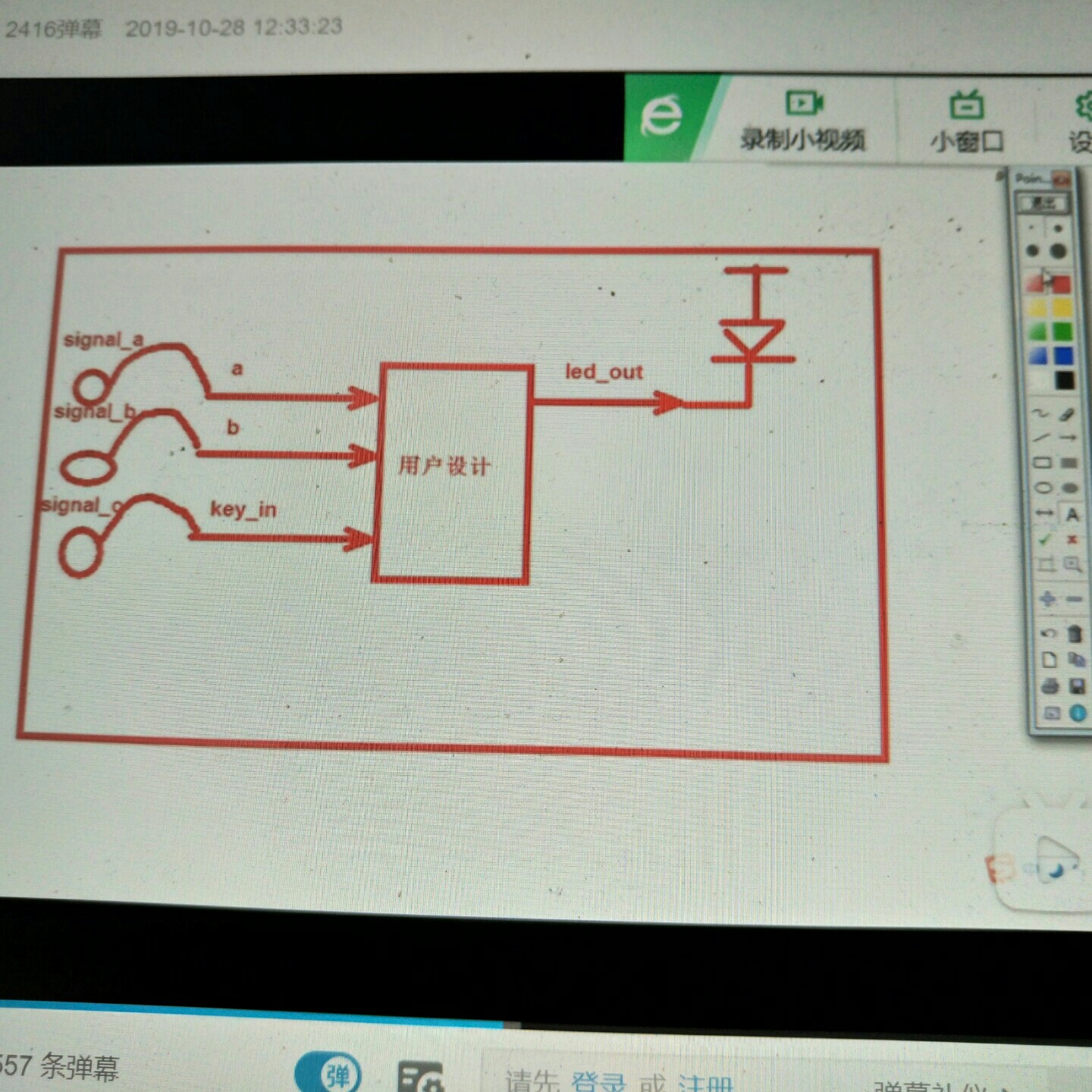This screenshot has width=1092, height=1092.
Task: Open danmaku settings icon beside the toggle
Action: point(419,1077)
